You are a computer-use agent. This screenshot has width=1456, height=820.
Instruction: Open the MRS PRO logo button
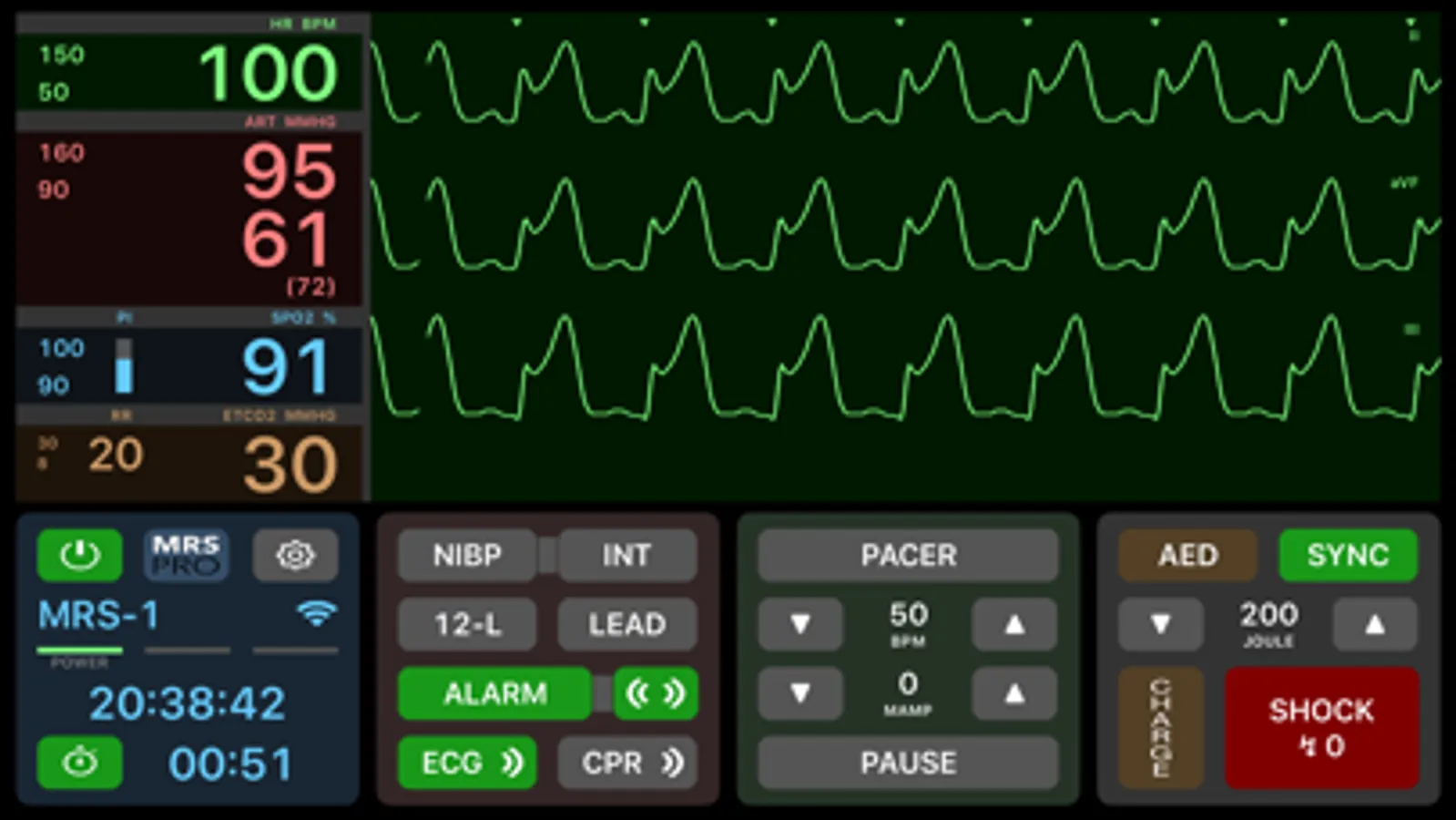coord(187,555)
